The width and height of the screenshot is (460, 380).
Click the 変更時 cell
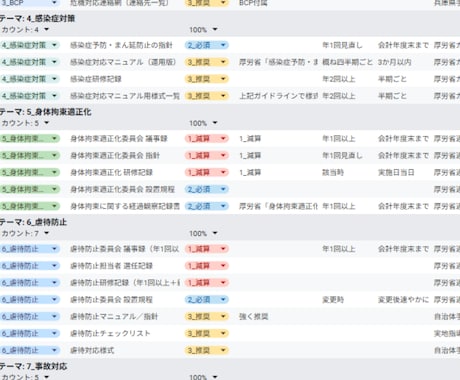(x=333, y=300)
